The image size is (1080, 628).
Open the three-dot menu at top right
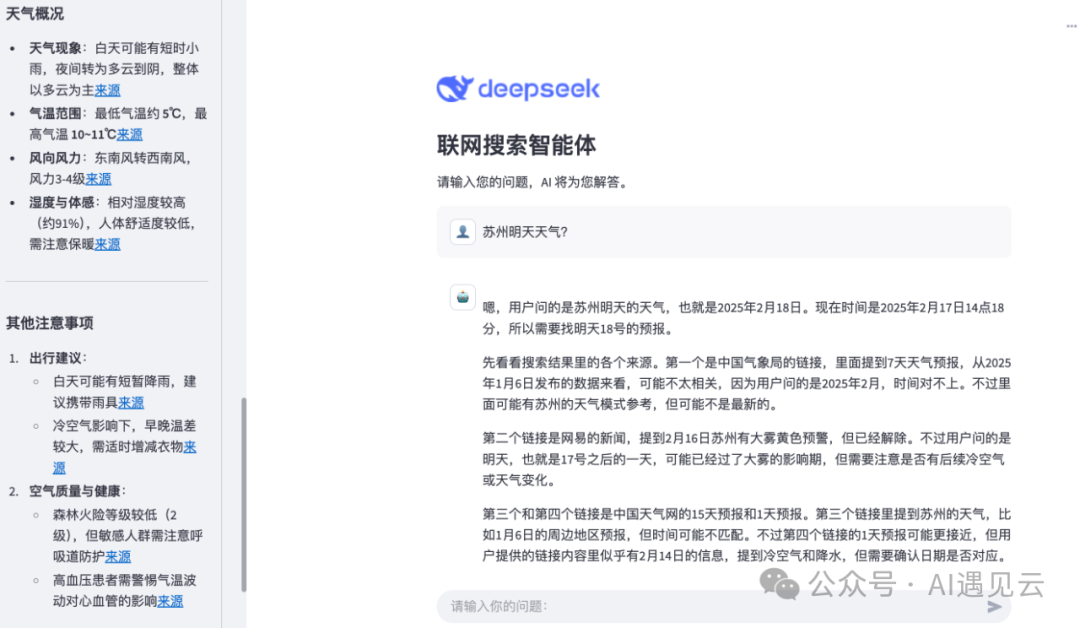[1071, 26]
